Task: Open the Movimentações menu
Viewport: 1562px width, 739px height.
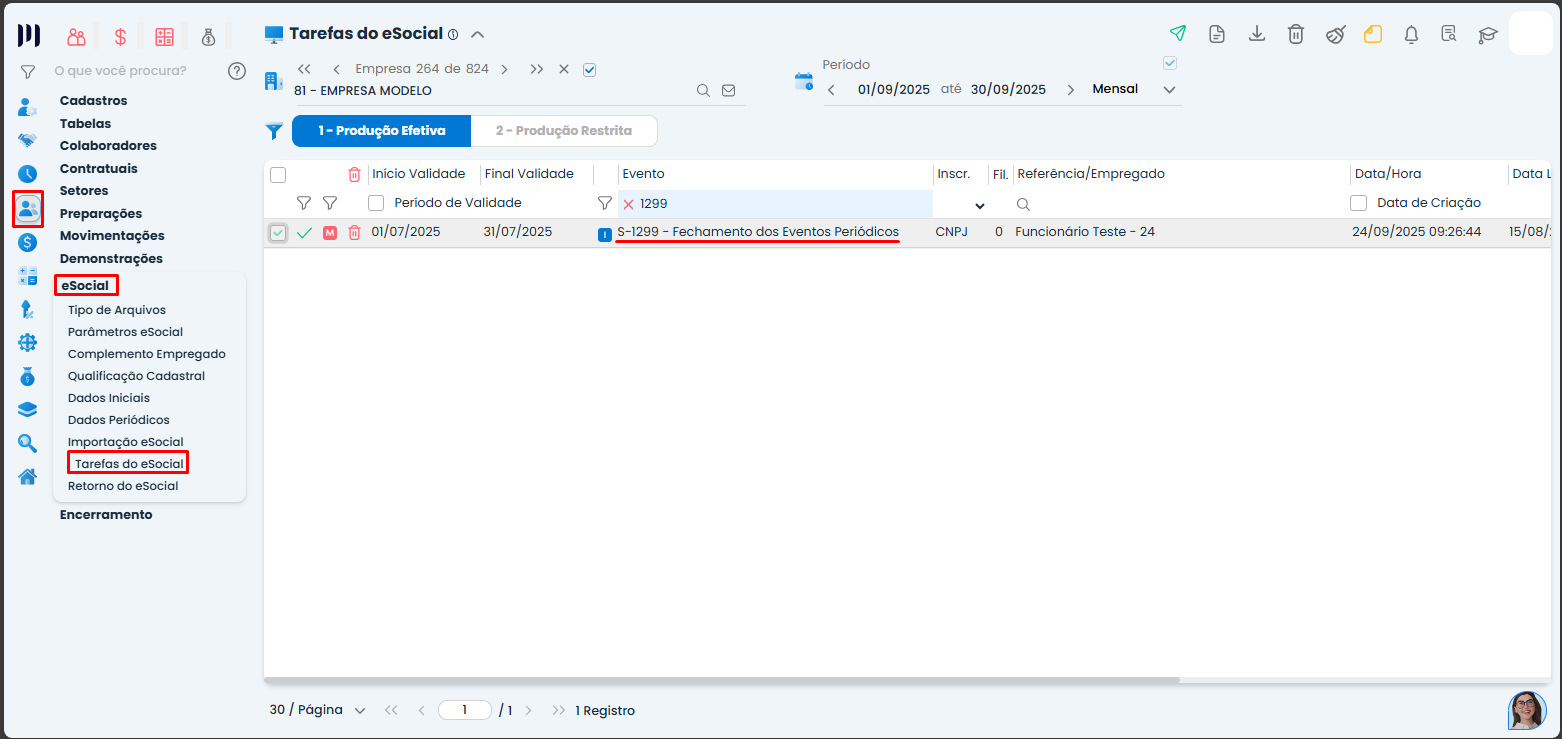Action: tap(112, 236)
